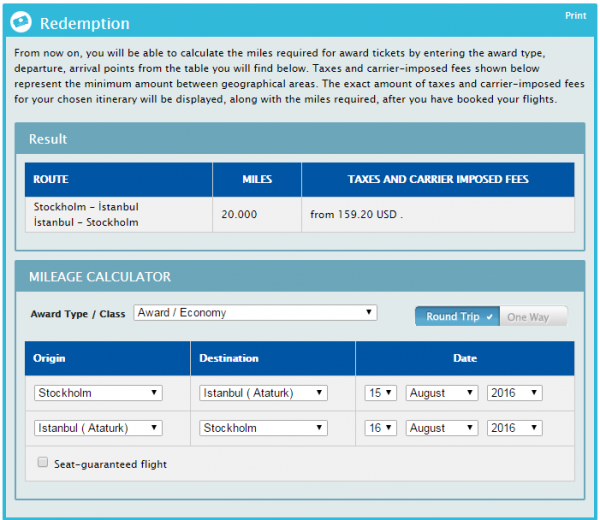The width and height of the screenshot is (600, 520).
Task: Click the MILES column header in Result table
Action: pos(257,180)
